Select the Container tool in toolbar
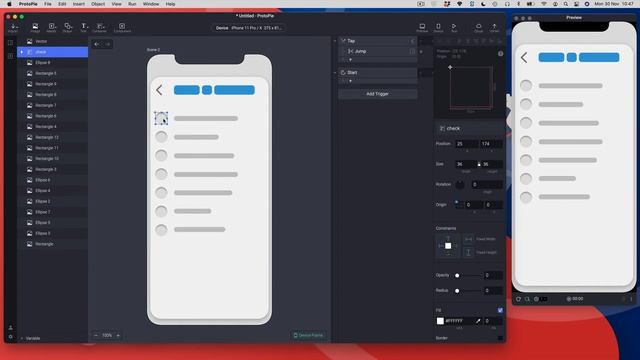This screenshot has height=360, width=640. pyautogui.click(x=99, y=28)
